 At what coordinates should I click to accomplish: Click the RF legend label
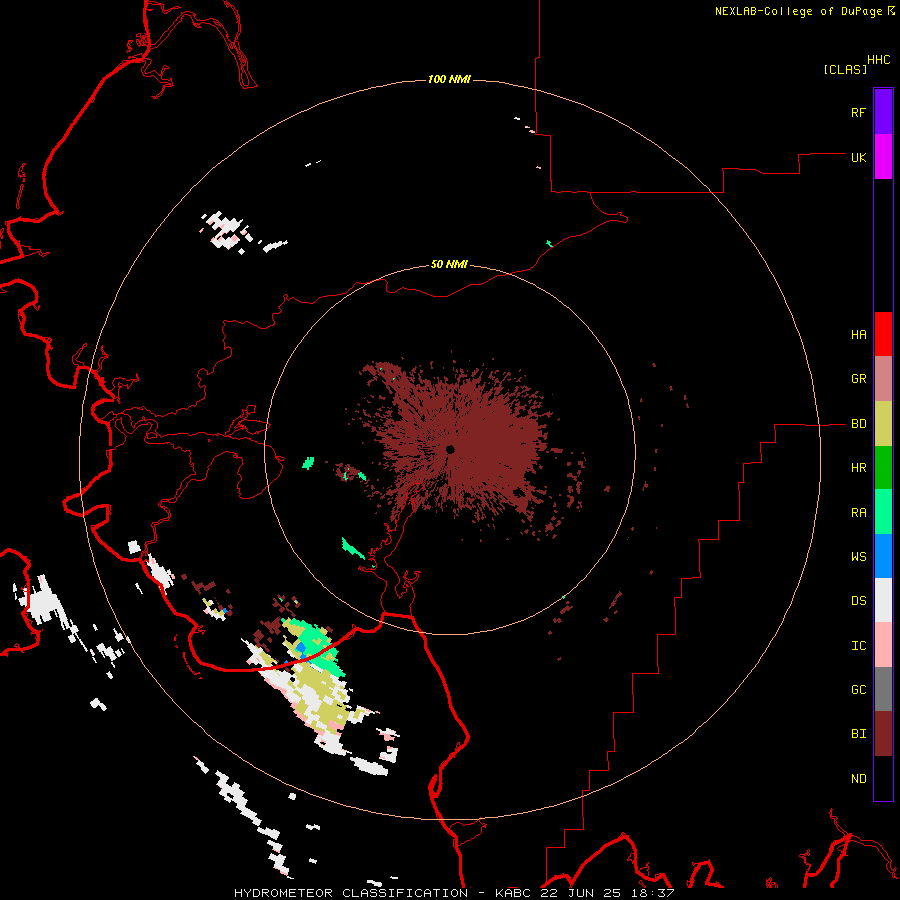coord(858,112)
